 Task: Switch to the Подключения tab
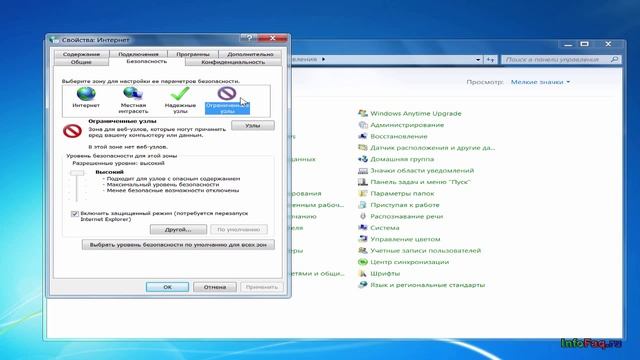138,54
